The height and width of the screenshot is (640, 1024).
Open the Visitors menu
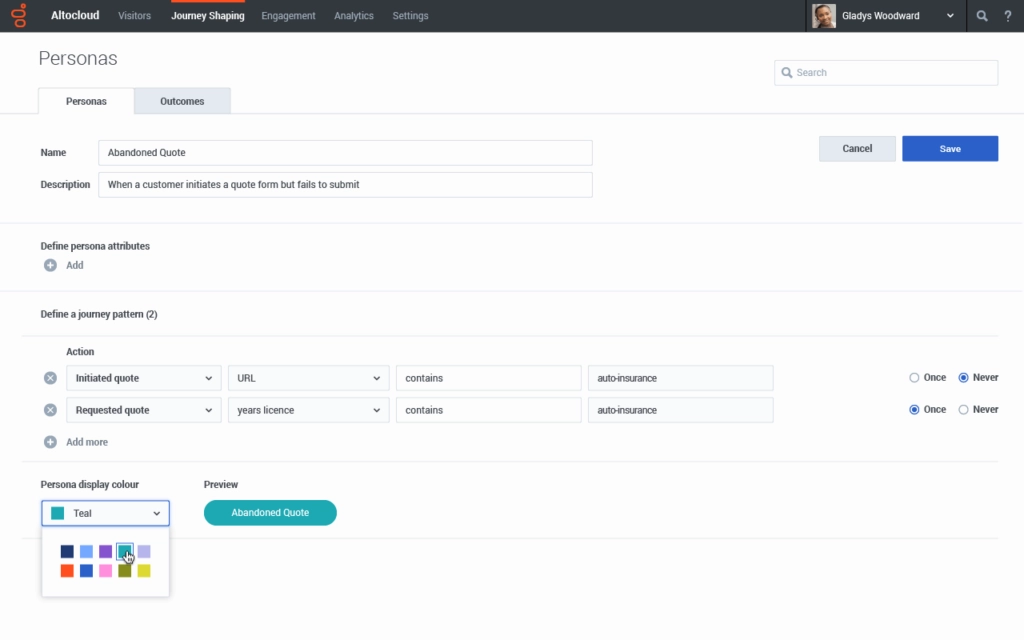[x=135, y=16]
